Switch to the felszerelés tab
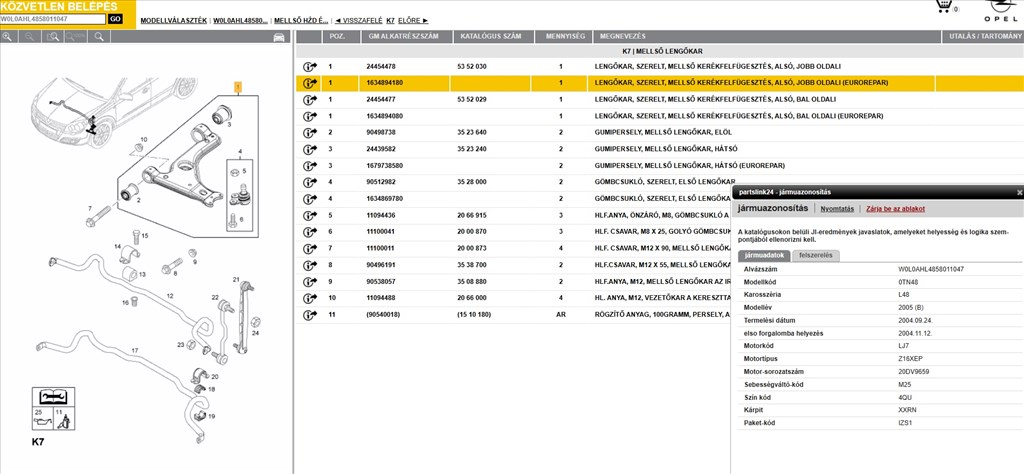This screenshot has height=474, width=1024. (x=815, y=256)
